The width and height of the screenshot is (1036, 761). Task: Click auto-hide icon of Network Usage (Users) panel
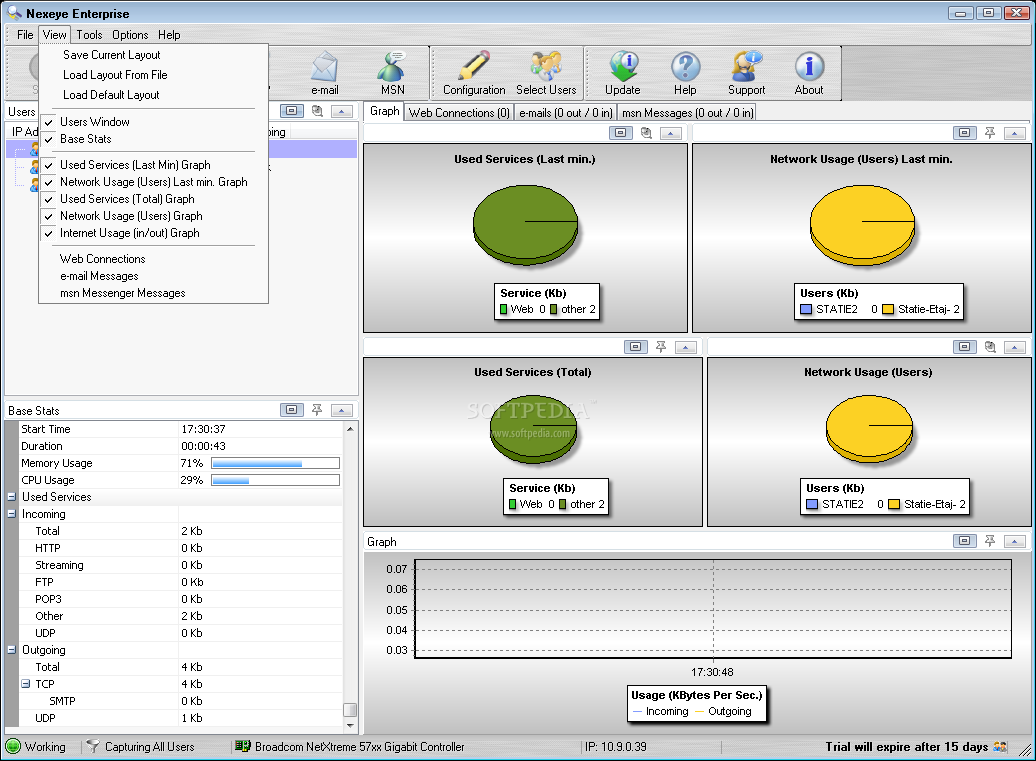point(990,347)
